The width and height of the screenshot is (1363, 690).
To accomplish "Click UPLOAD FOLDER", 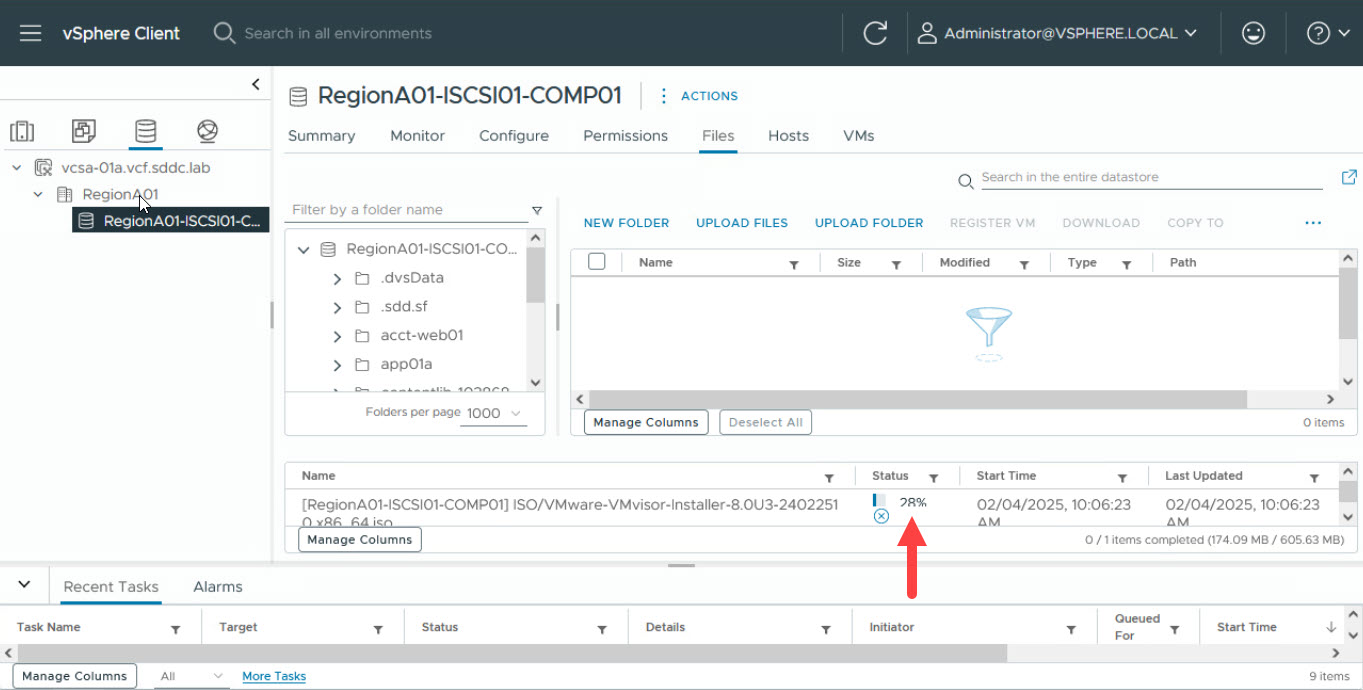I will tap(869, 223).
